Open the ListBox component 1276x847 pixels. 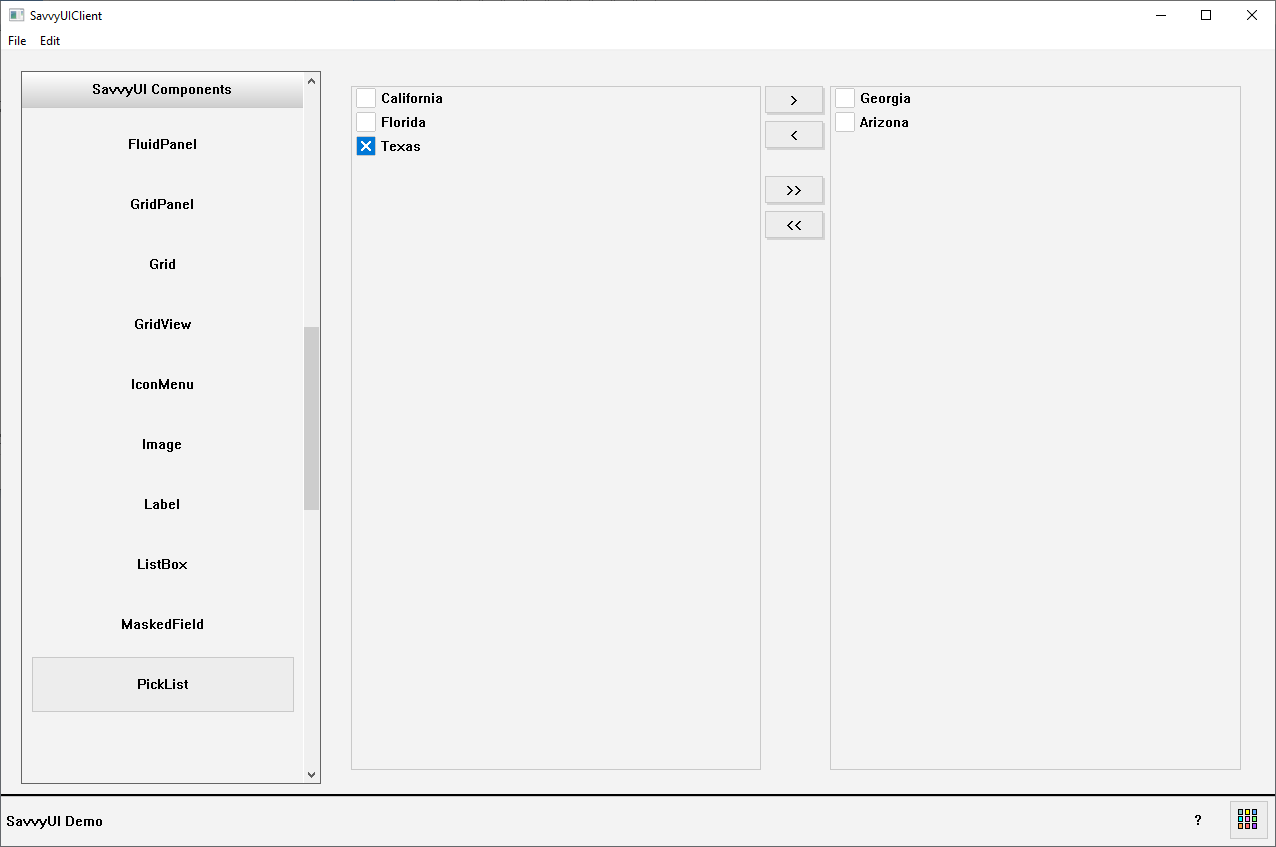(162, 564)
